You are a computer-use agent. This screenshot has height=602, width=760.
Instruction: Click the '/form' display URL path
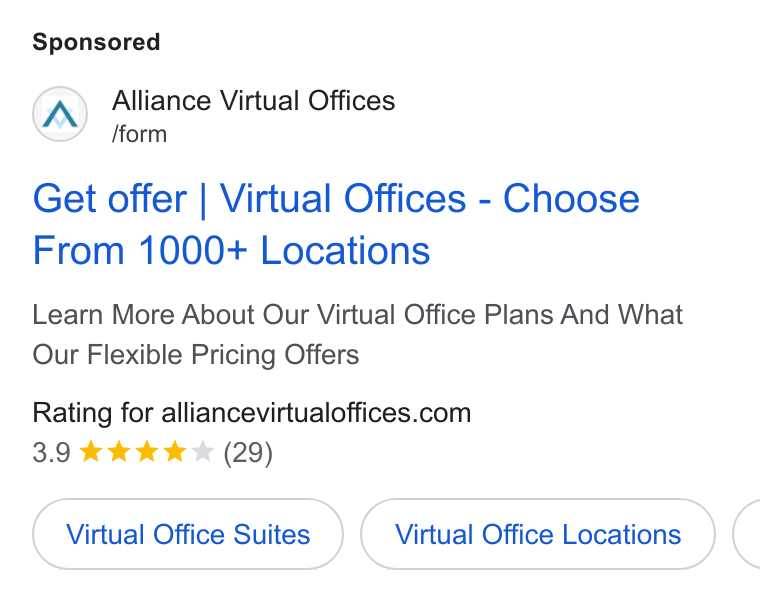pyautogui.click(x=140, y=134)
